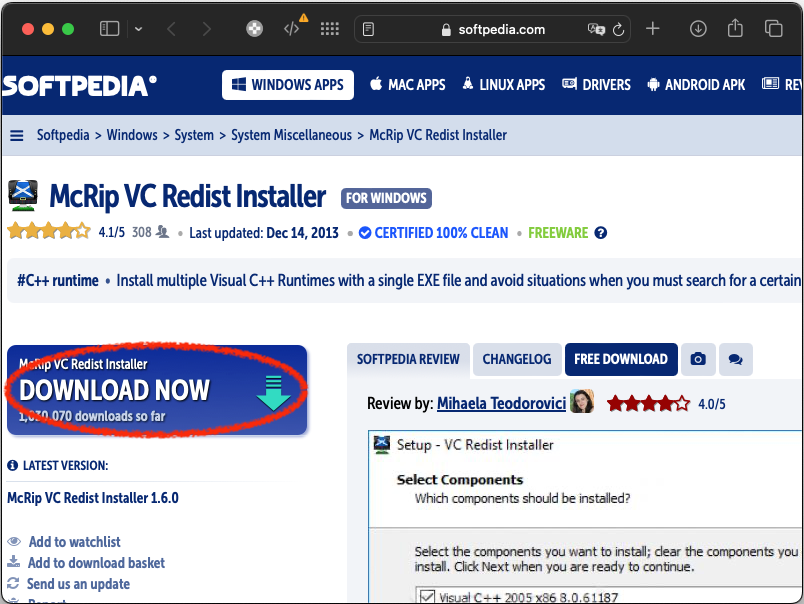
Task: Click the 308 user votes icon
Action: 163,232
